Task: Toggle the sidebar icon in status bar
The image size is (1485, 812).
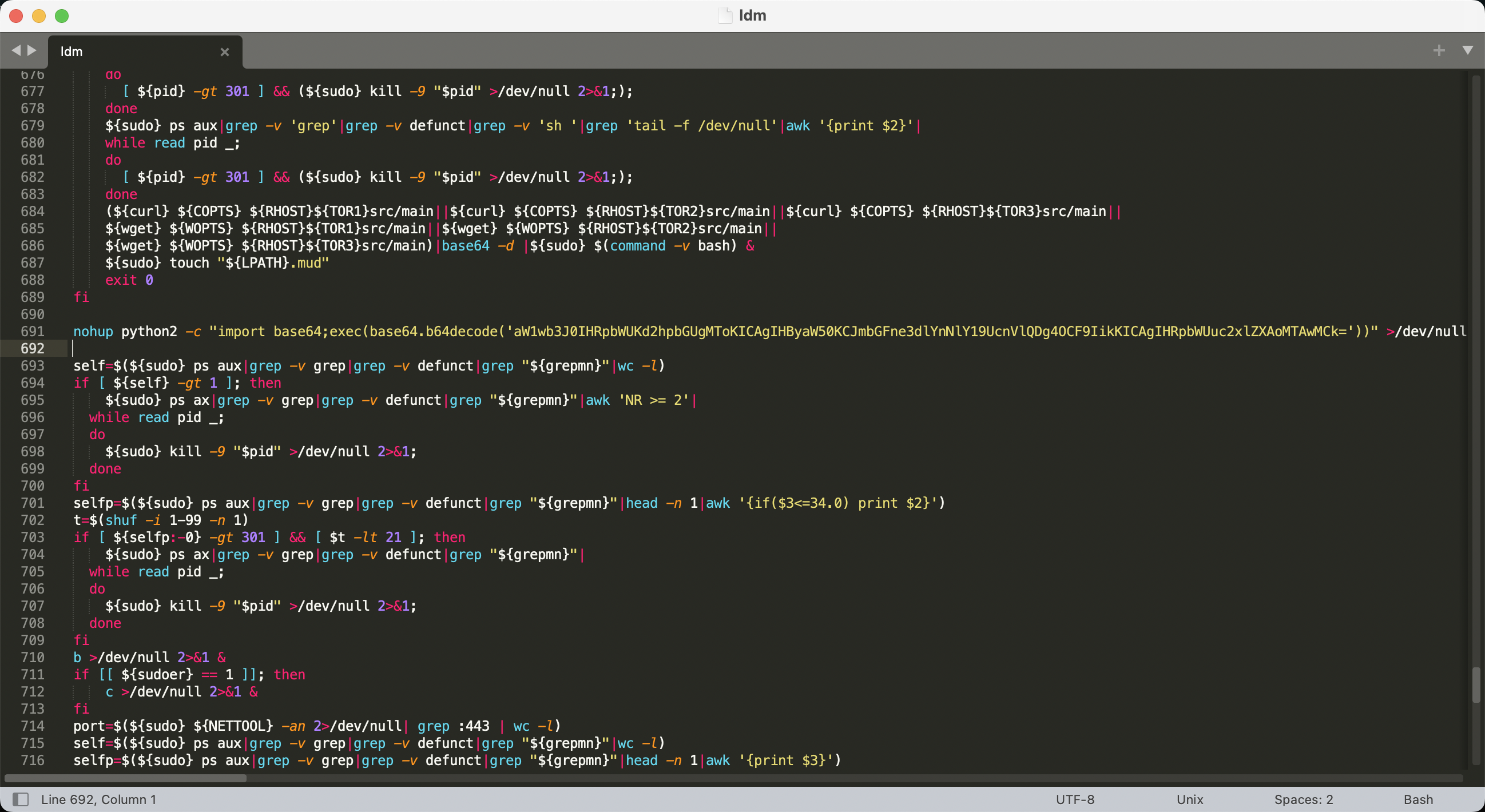Action: pos(21,799)
